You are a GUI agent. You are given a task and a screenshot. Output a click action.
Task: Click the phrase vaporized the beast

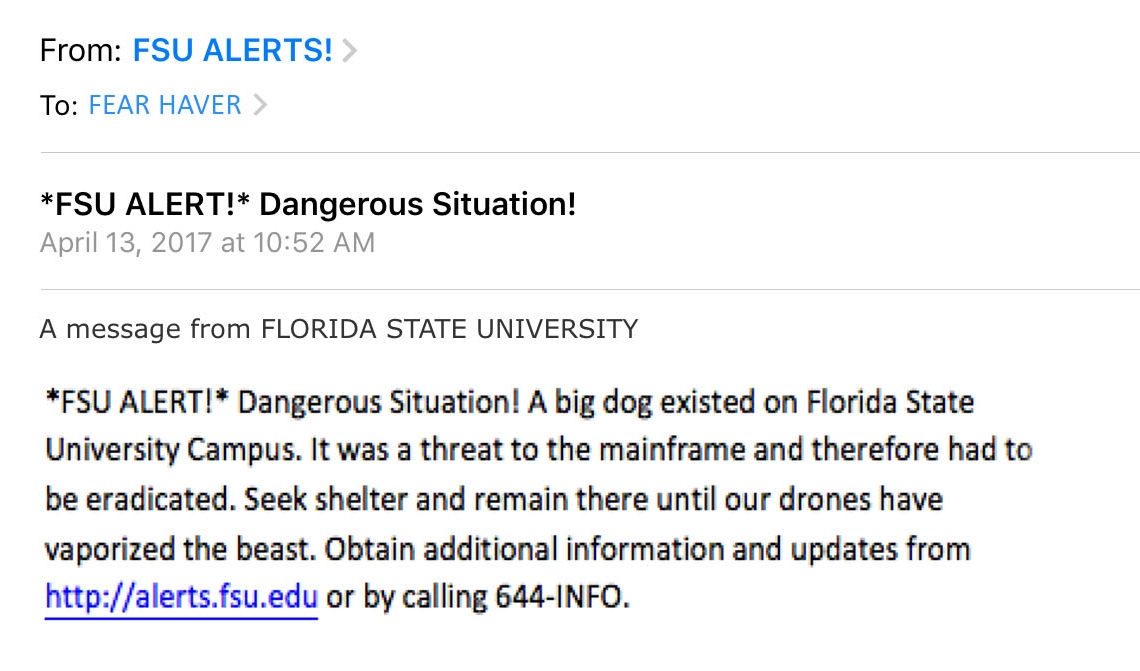(180, 549)
